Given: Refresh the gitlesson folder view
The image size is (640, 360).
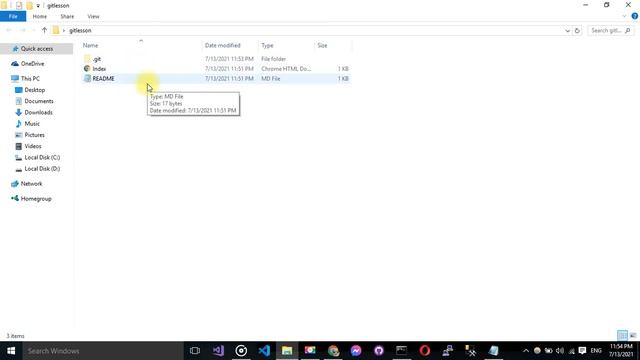Looking at the screenshot, I should click(577, 31).
